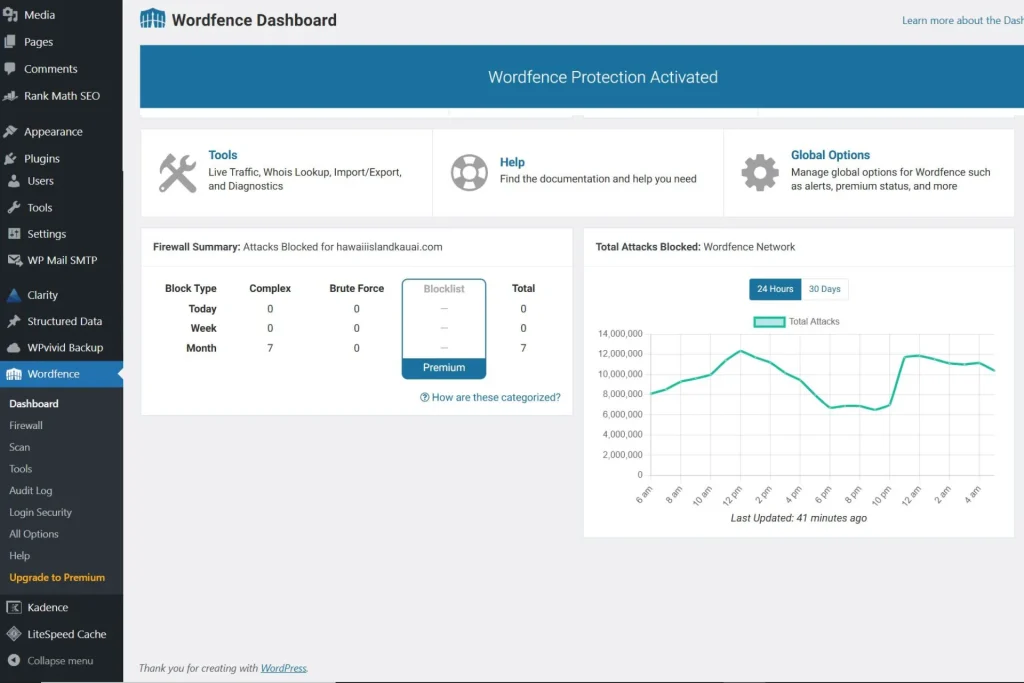Switch chart to 30 Days view
This screenshot has width=1024, height=683.
(x=824, y=289)
